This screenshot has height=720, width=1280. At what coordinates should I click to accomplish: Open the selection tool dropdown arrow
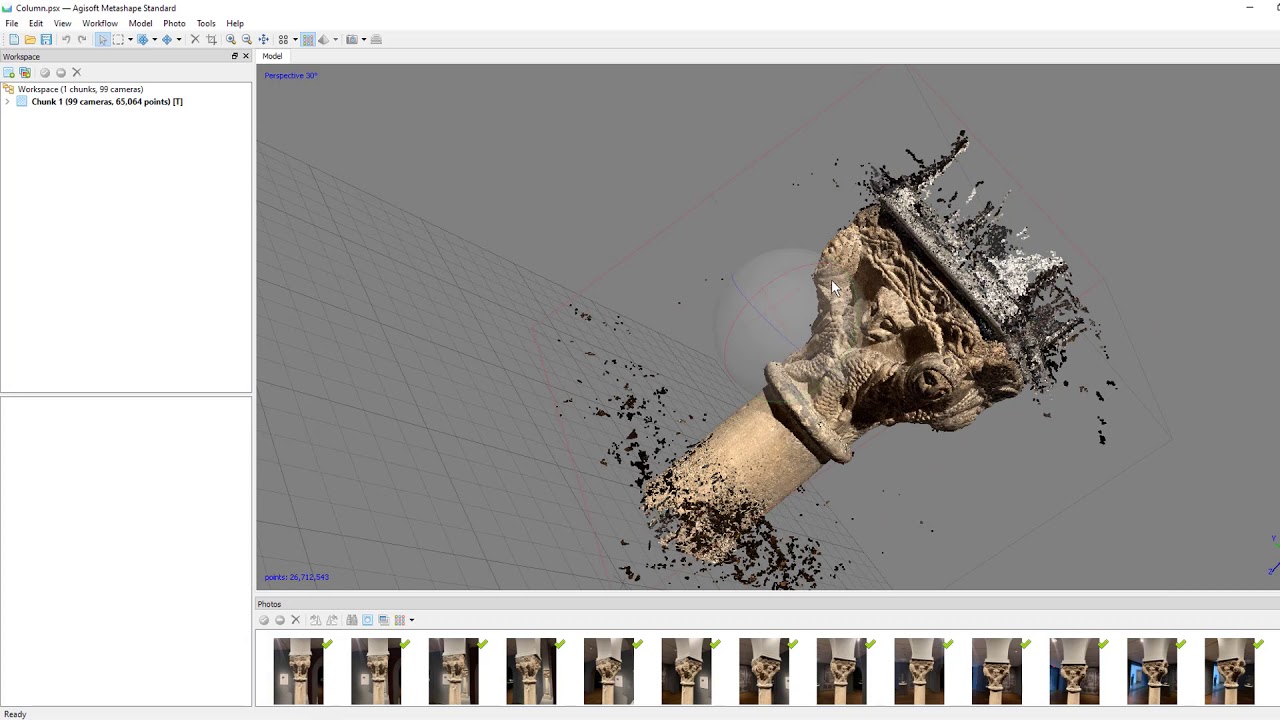tap(130, 40)
